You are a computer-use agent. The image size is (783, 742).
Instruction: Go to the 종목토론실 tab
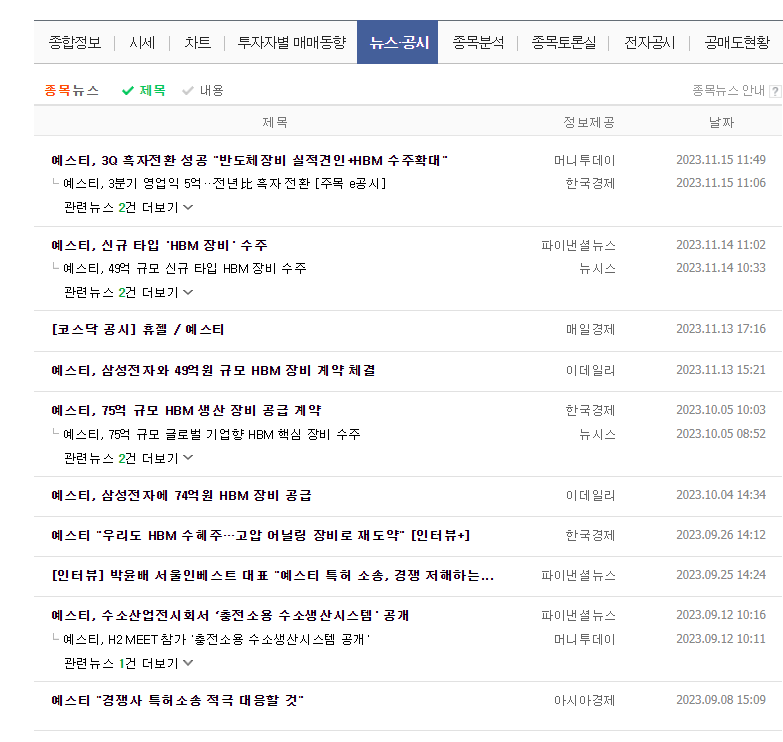coord(564,42)
